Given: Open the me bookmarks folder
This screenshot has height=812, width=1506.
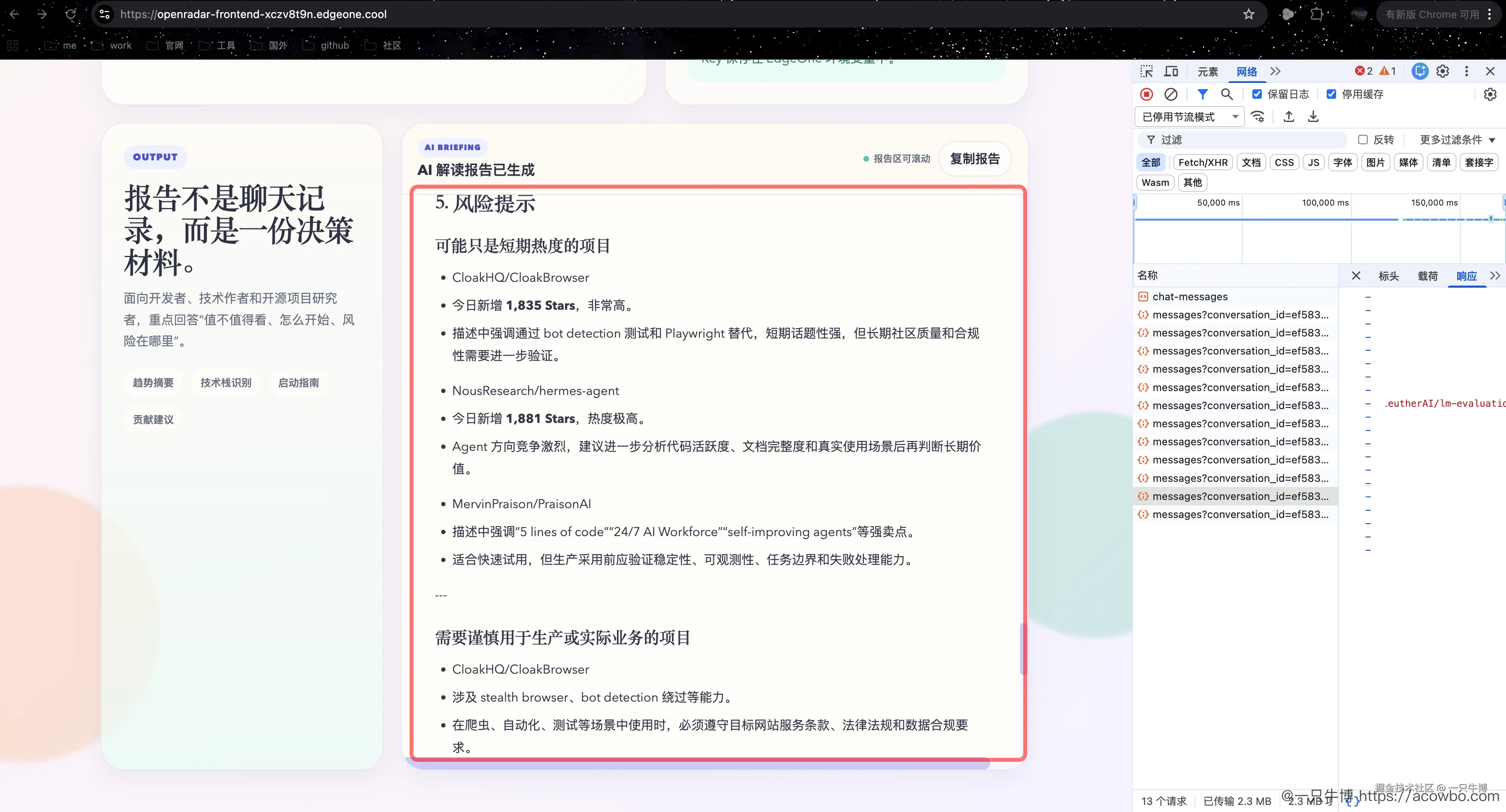Looking at the screenshot, I should (61, 46).
